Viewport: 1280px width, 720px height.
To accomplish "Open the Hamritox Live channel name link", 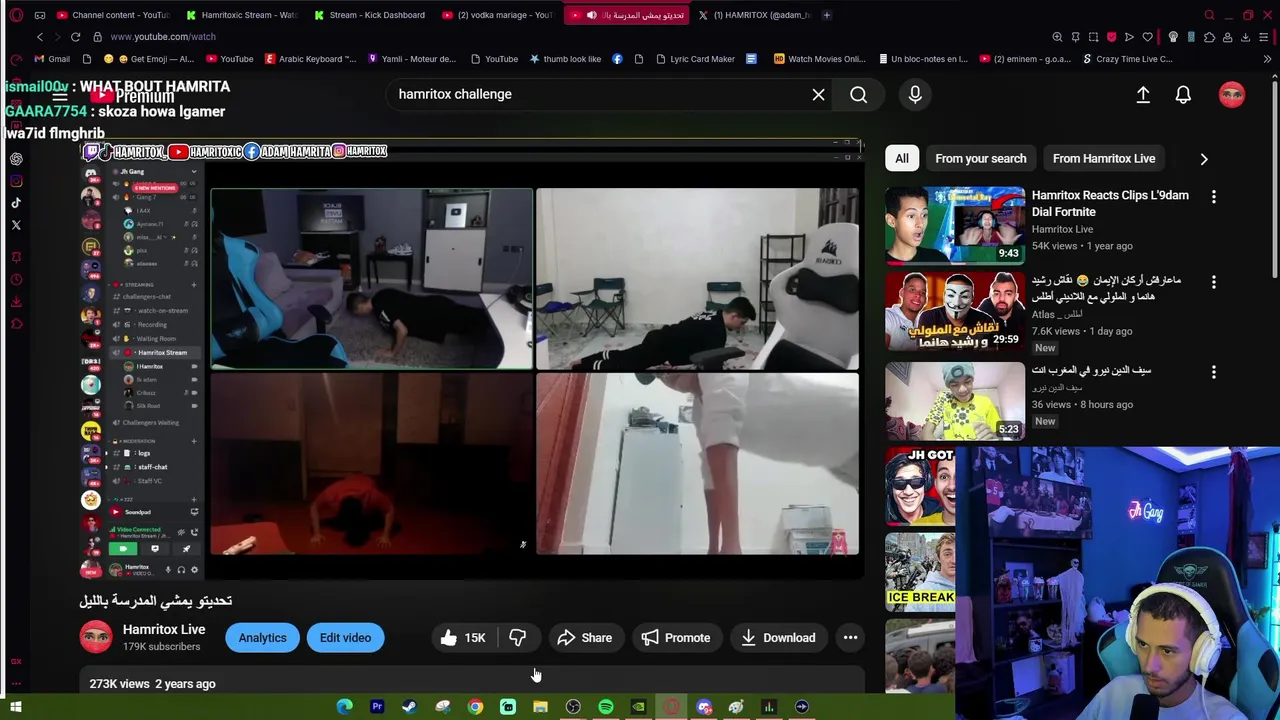I will click(x=164, y=630).
